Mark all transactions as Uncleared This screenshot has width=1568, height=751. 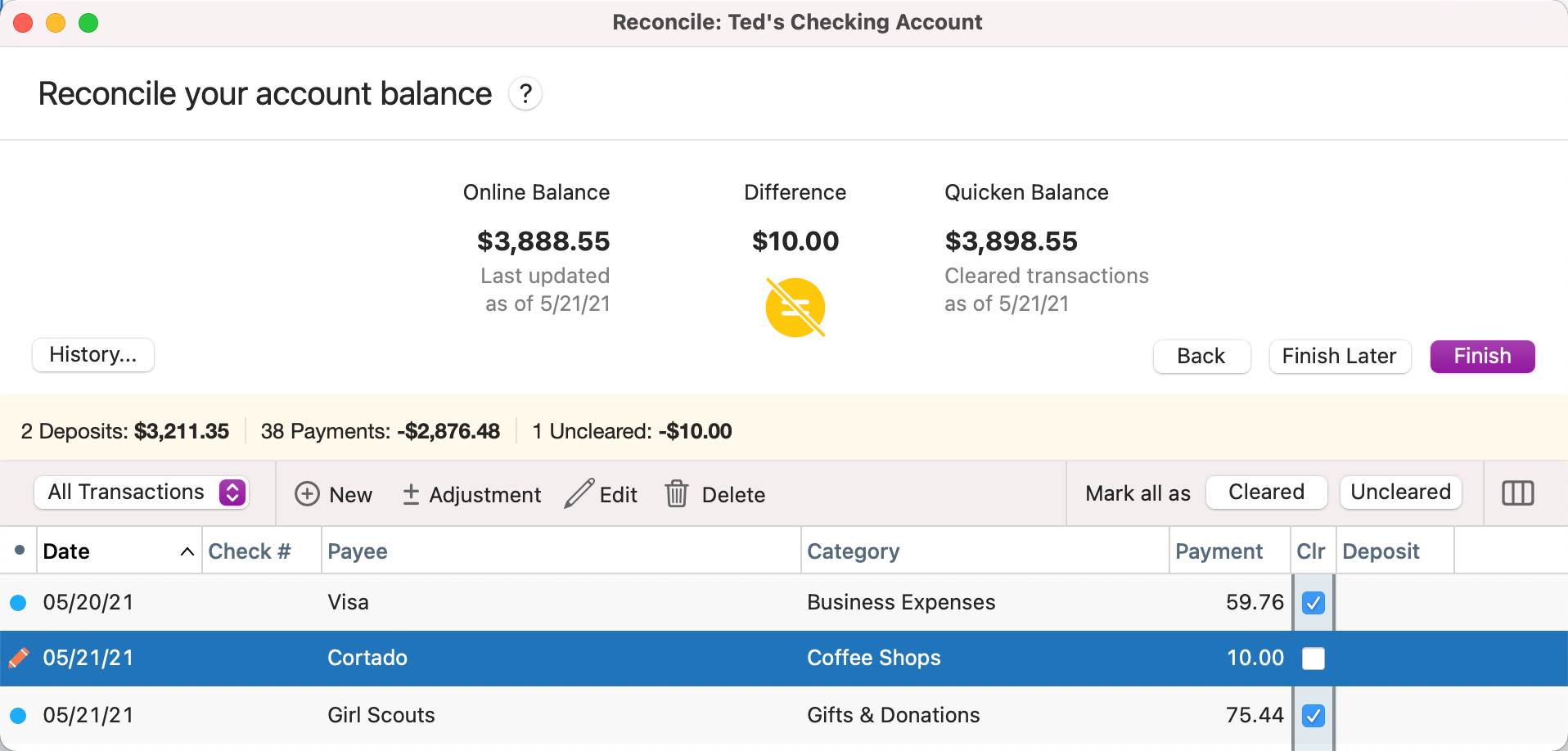click(x=1400, y=492)
